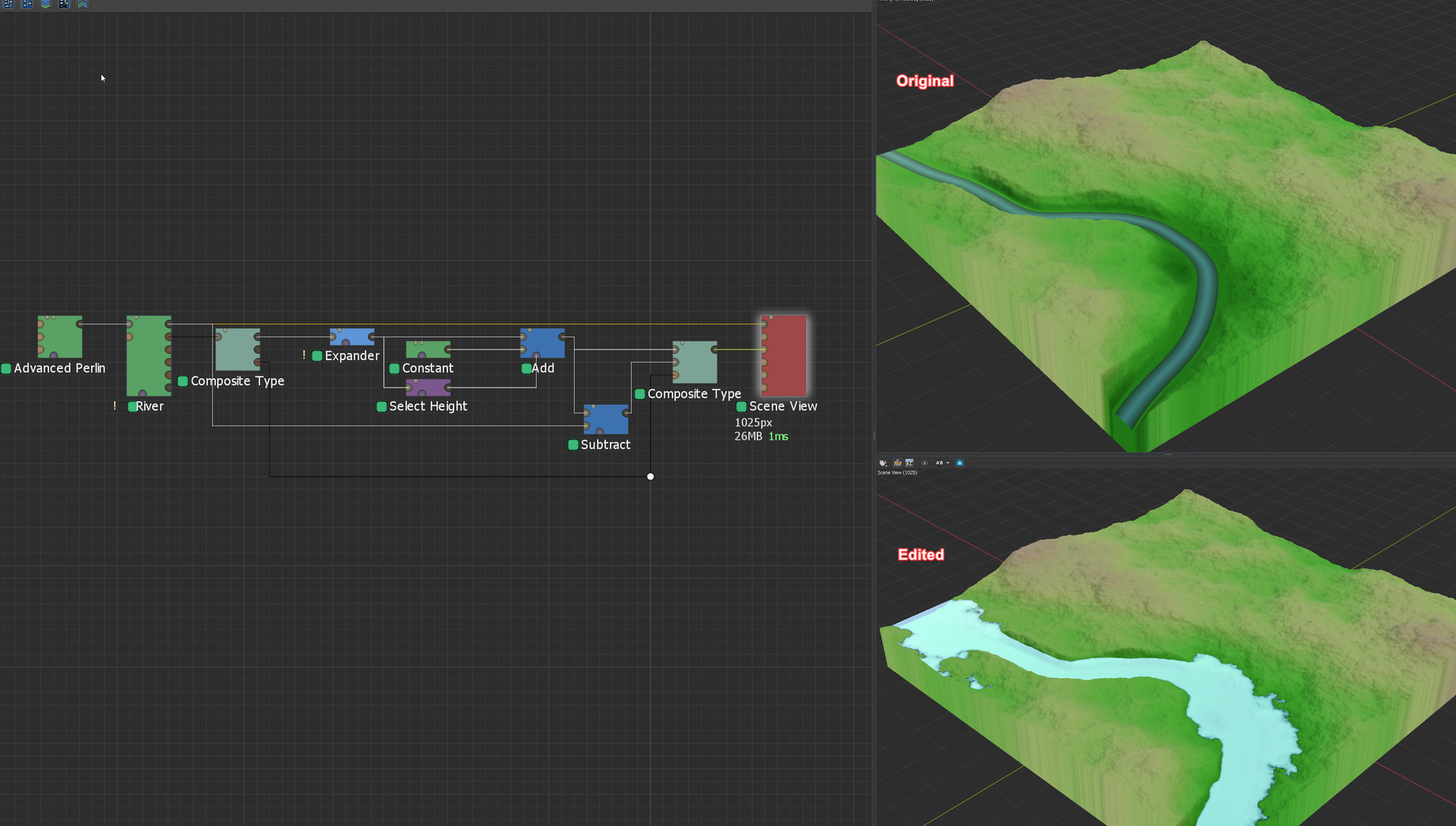Click the viewport settings gear icon
Viewport: 1456px width, 826px height.
883,463
